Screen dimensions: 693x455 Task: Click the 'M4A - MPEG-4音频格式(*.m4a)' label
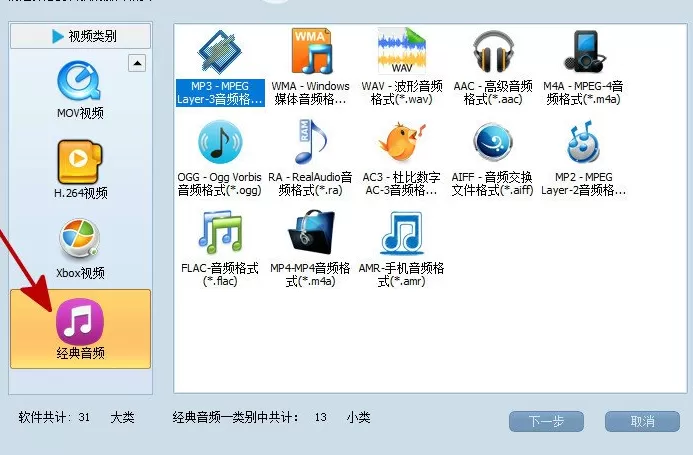583,93
